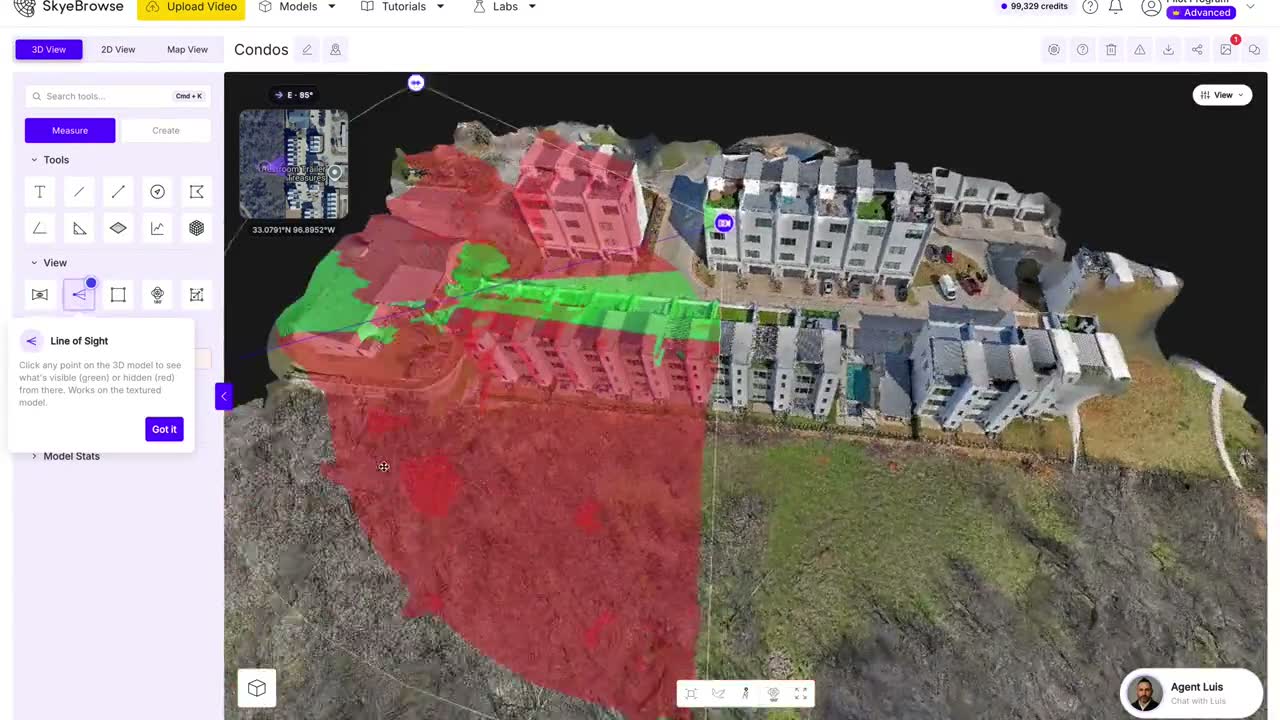The height and width of the screenshot is (720, 1280).
Task: Fit model to frame in bottom toolbar
Action: click(691, 694)
